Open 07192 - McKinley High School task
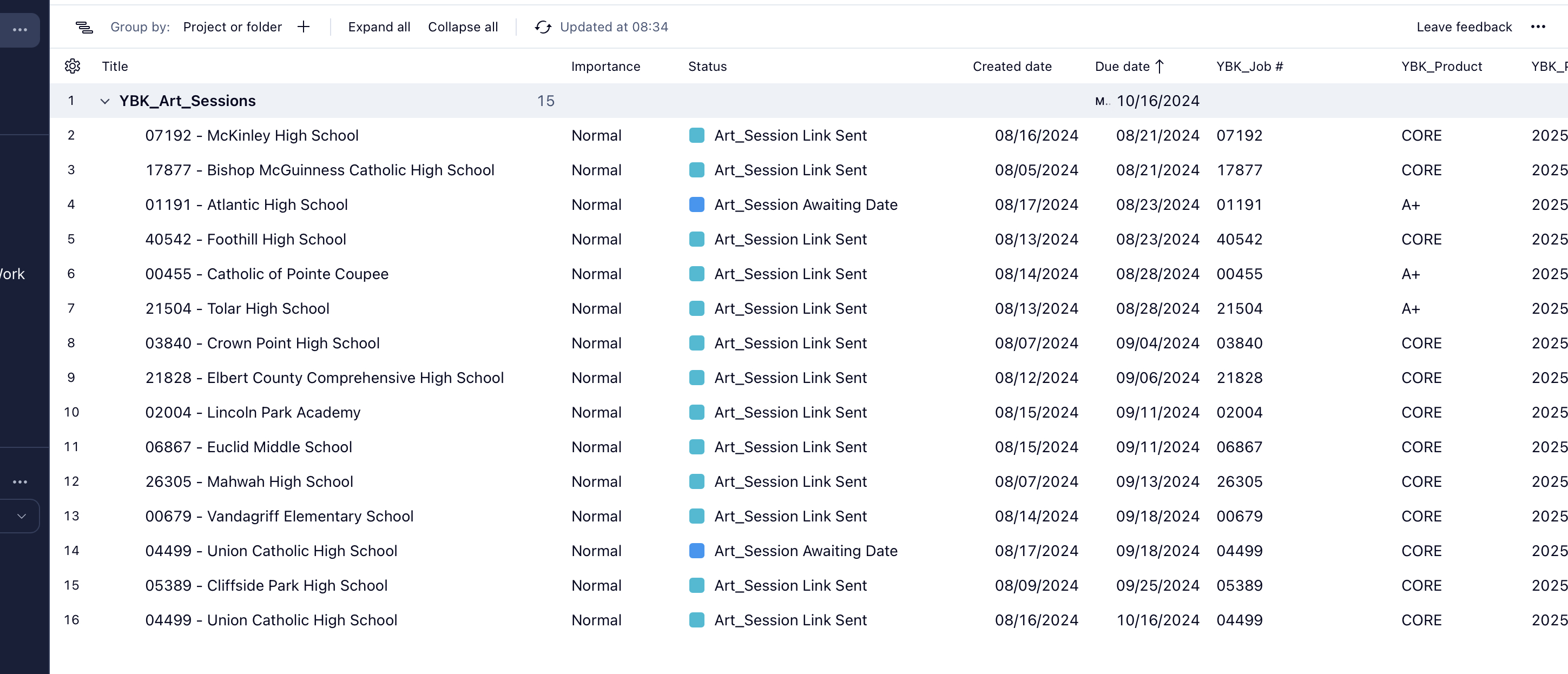Image resolution: width=1568 pixels, height=674 pixels. (x=252, y=136)
